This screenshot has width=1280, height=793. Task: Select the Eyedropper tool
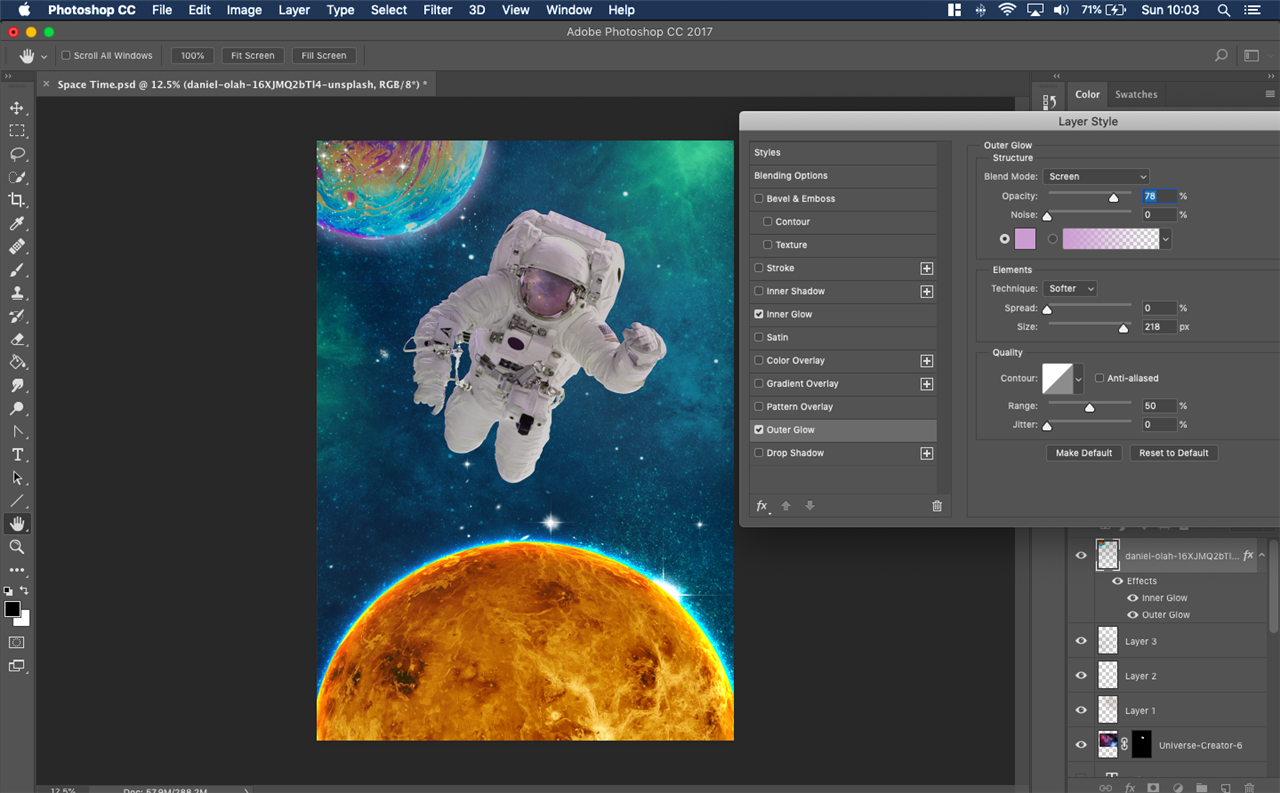click(x=17, y=223)
